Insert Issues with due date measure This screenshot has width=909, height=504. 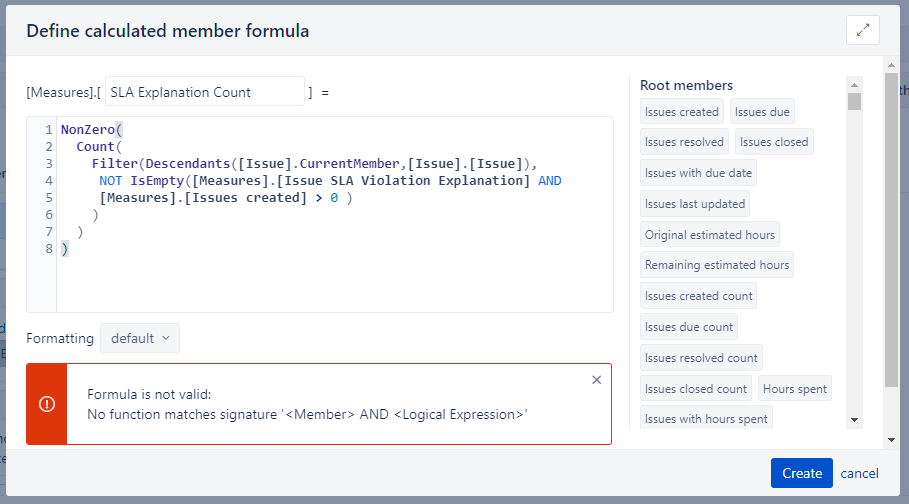coord(698,173)
